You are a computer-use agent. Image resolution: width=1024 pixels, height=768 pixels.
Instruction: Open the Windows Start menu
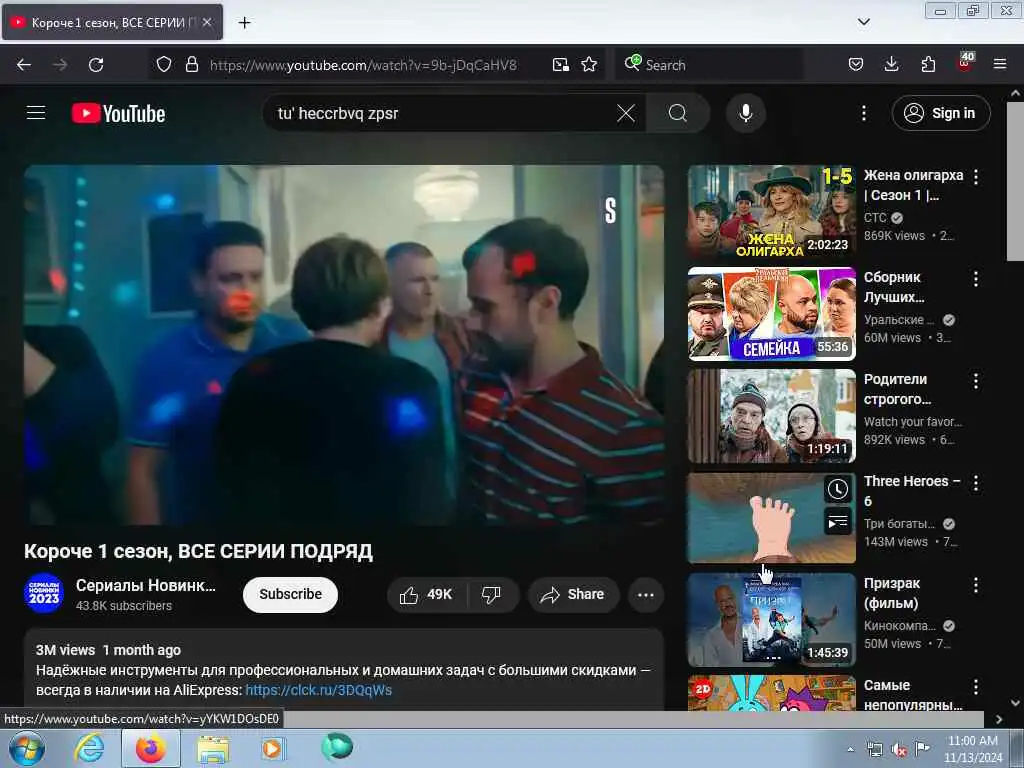(27, 748)
